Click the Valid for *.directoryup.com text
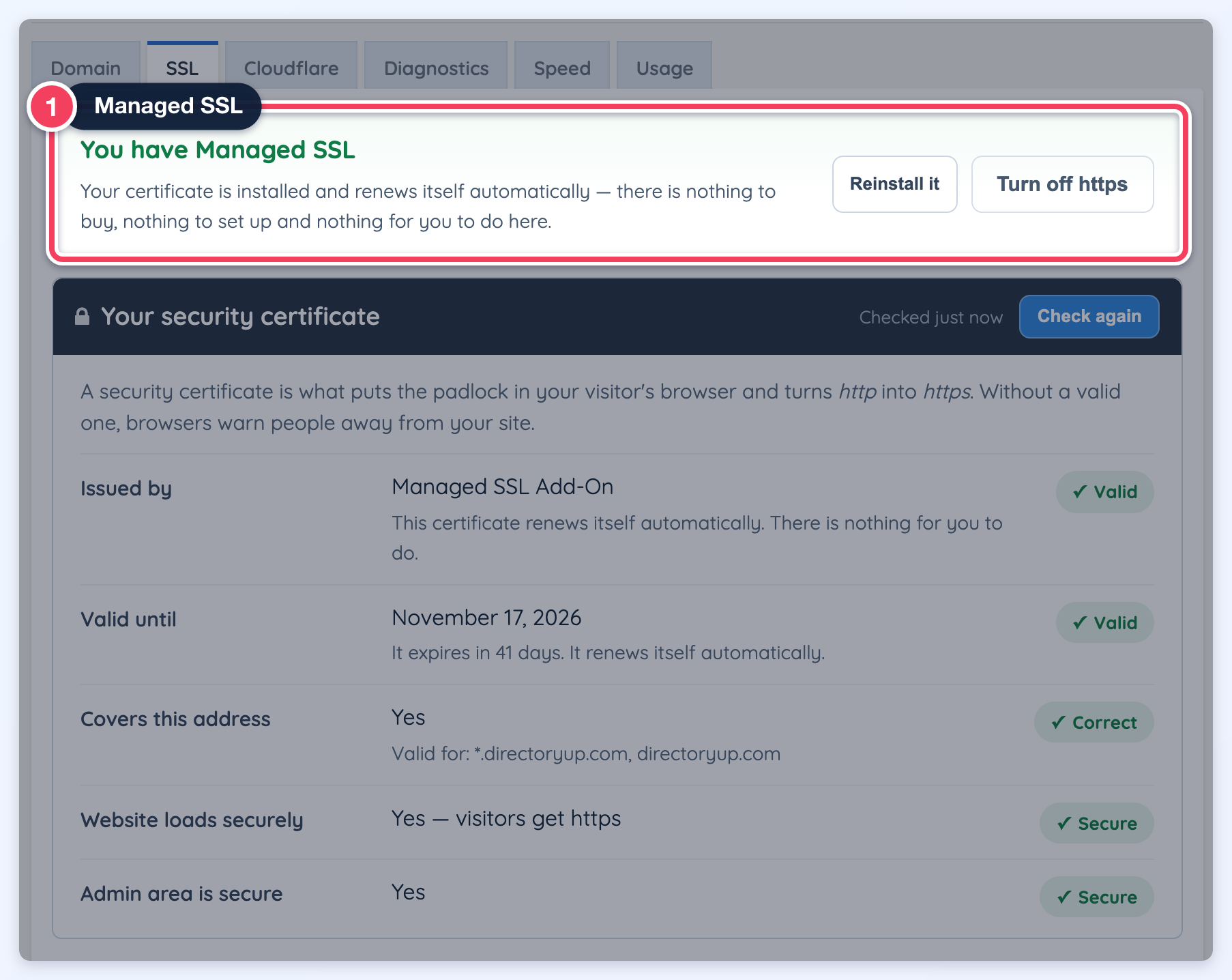This screenshot has width=1232, height=980. (586, 754)
